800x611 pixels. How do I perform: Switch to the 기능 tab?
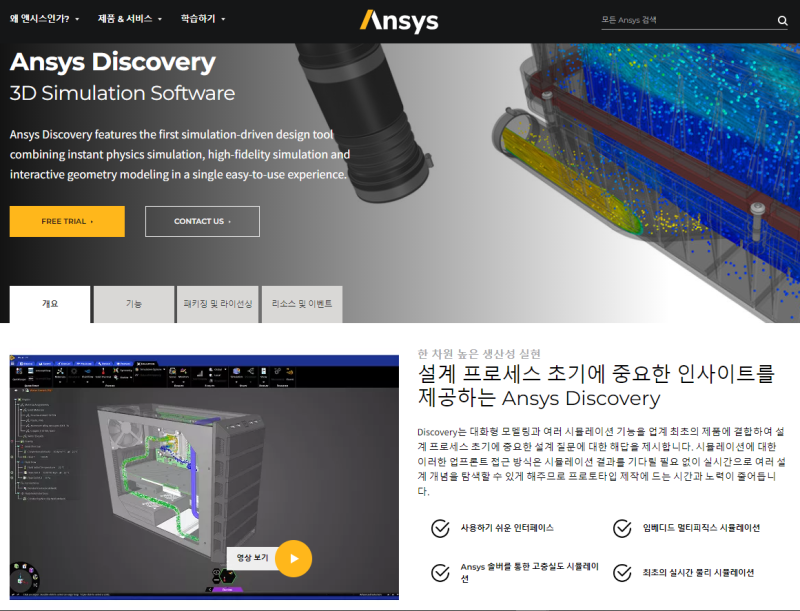tap(132, 303)
